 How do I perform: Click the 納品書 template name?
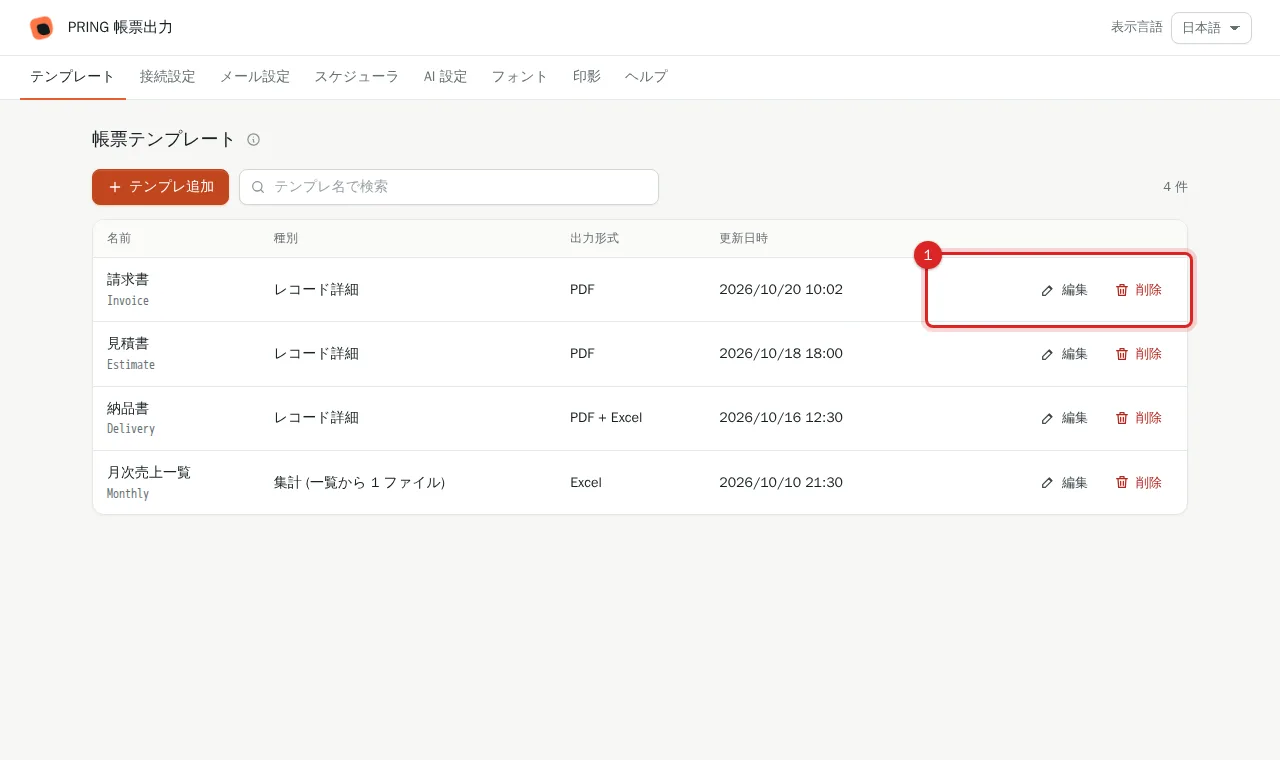128,408
